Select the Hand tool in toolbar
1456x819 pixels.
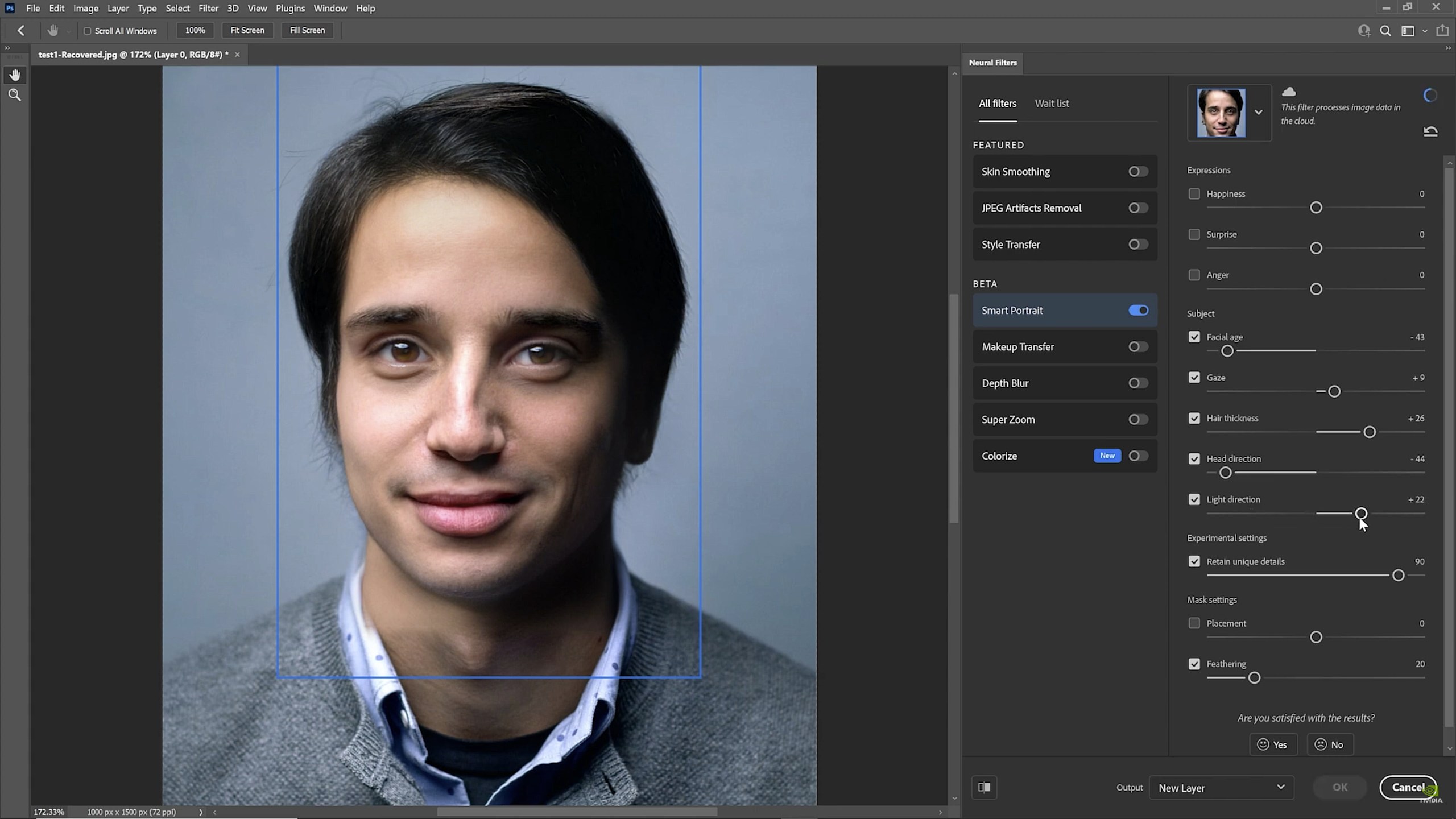pos(15,75)
